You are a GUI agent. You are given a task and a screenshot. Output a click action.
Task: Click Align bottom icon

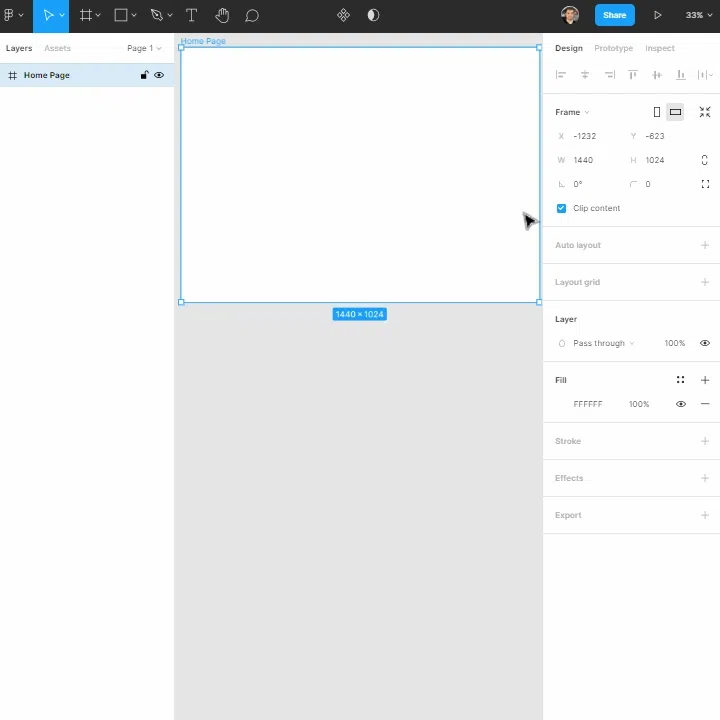(681, 74)
